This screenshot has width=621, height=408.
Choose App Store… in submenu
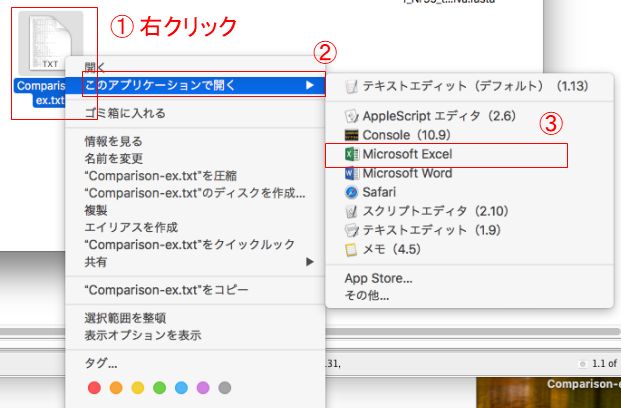point(469,278)
